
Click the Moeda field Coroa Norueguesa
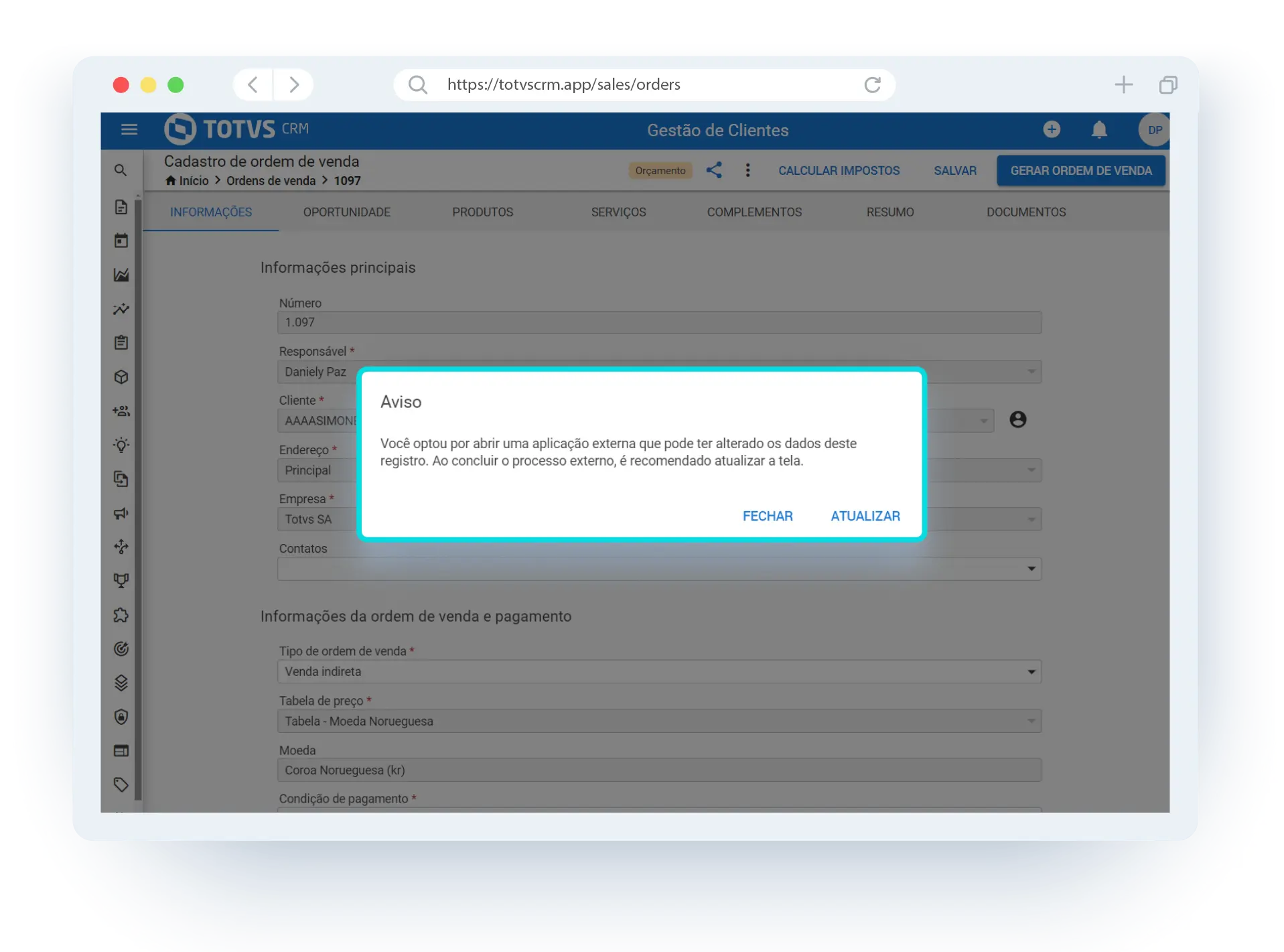659,770
